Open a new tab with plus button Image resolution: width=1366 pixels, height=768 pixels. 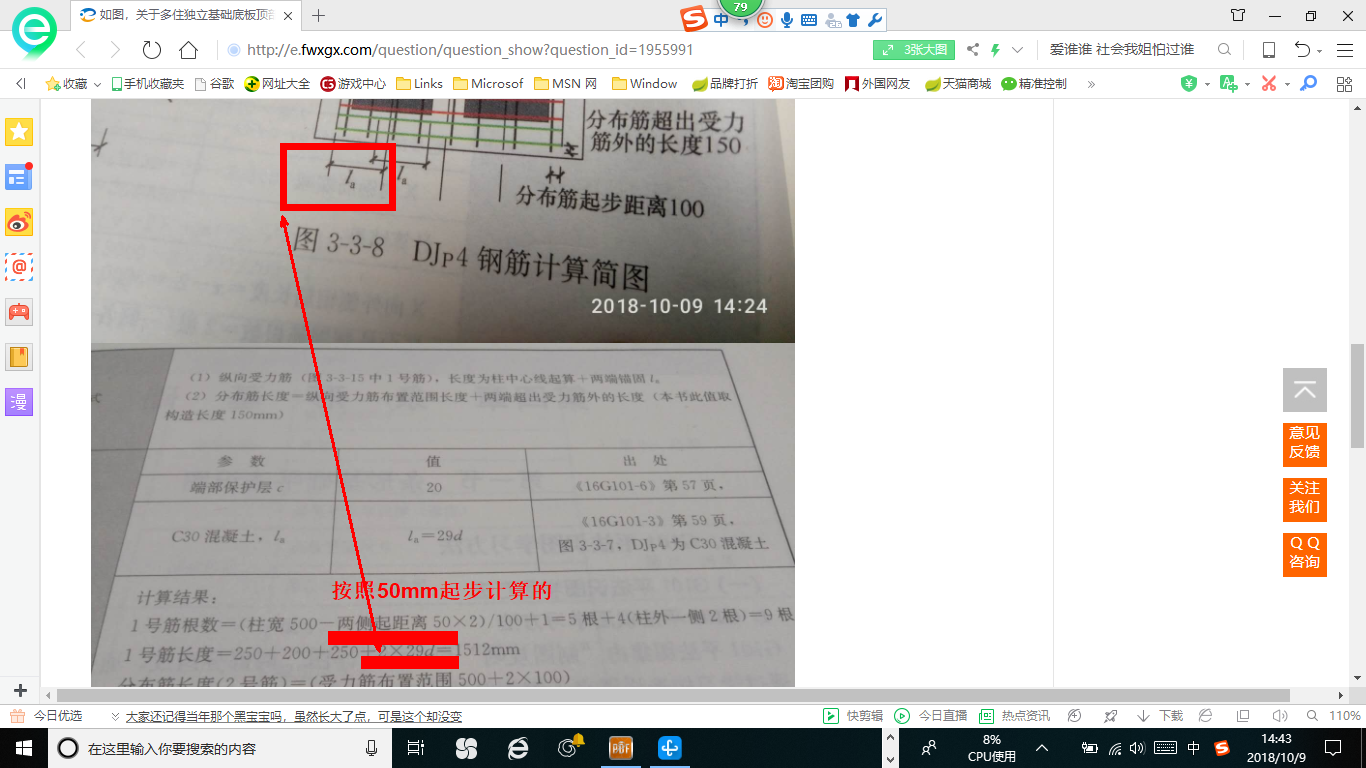click(x=319, y=15)
